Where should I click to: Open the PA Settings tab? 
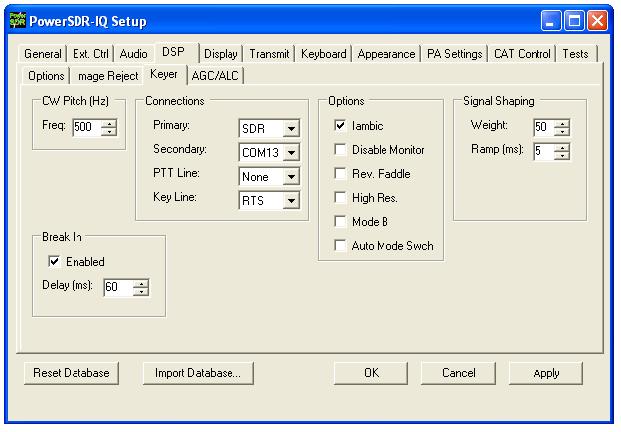point(455,54)
